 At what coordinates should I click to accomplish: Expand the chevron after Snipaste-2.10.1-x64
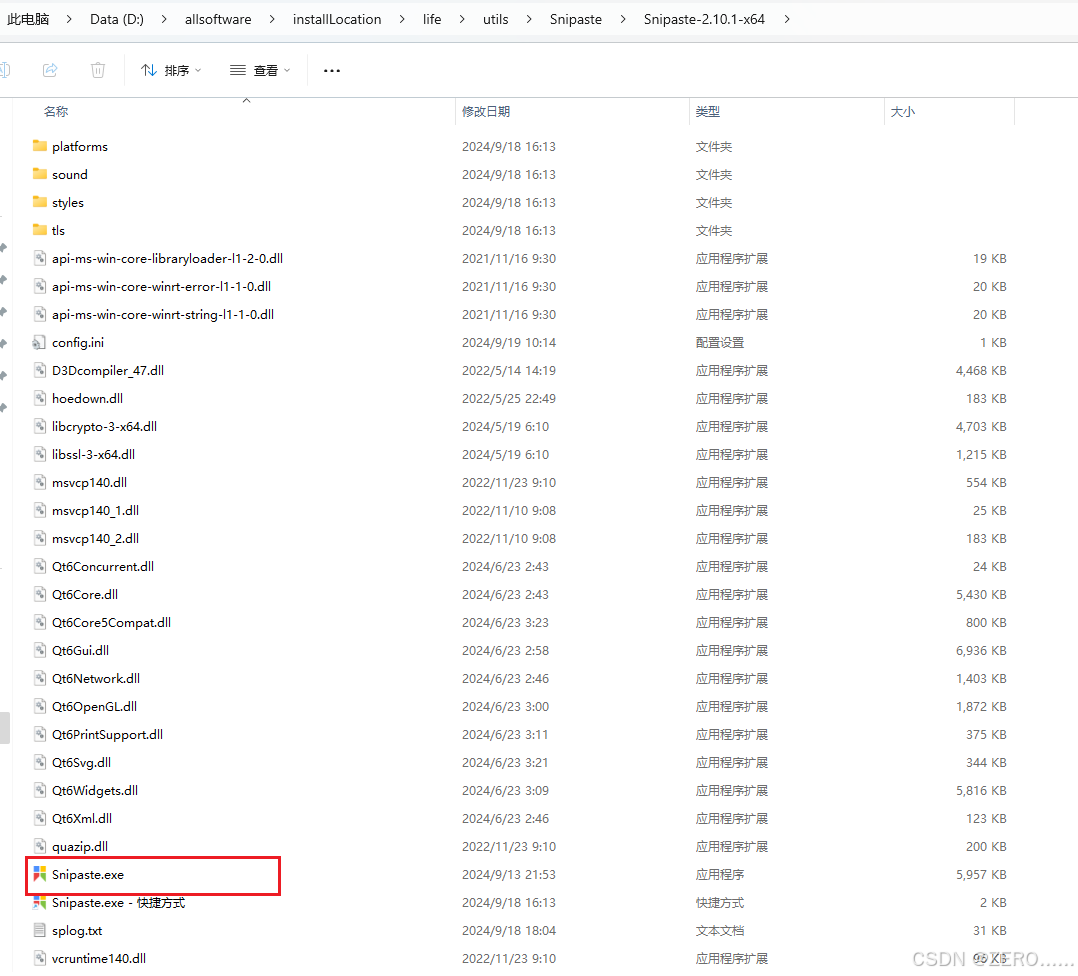click(x=786, y=19)
